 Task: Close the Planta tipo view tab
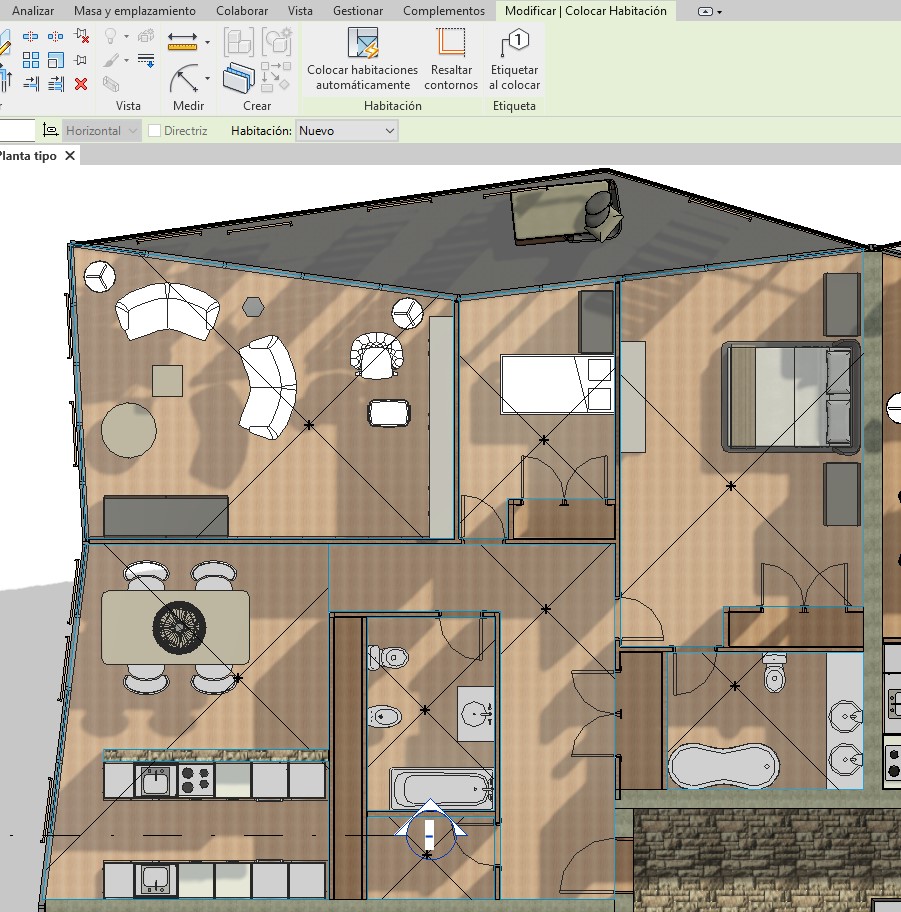[x=70, y=157]
